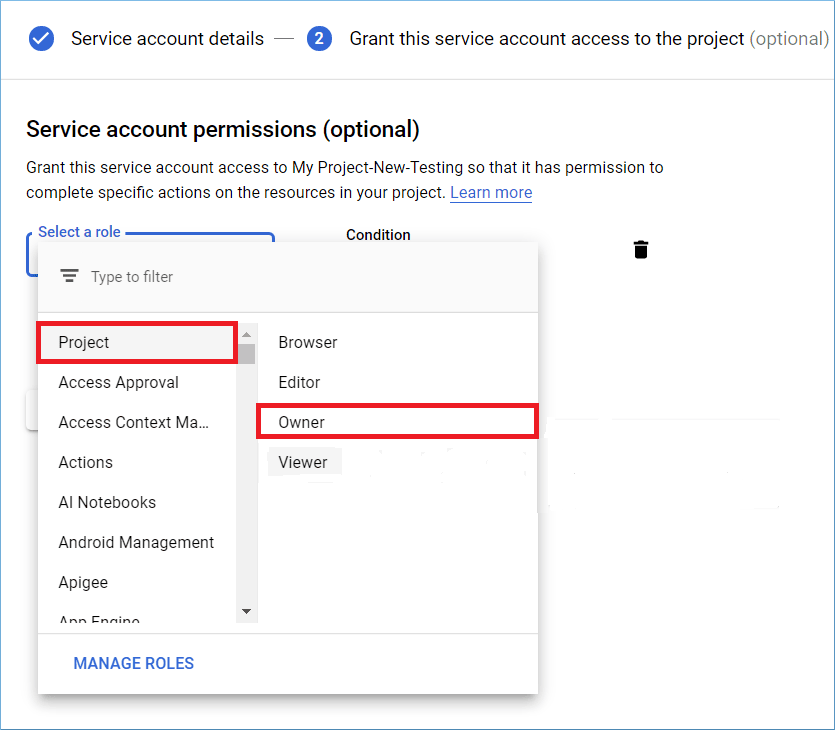The width and height of the screenshot is (835, 730).
Task: Click the Service account details step
Action: tap(167, 38)
